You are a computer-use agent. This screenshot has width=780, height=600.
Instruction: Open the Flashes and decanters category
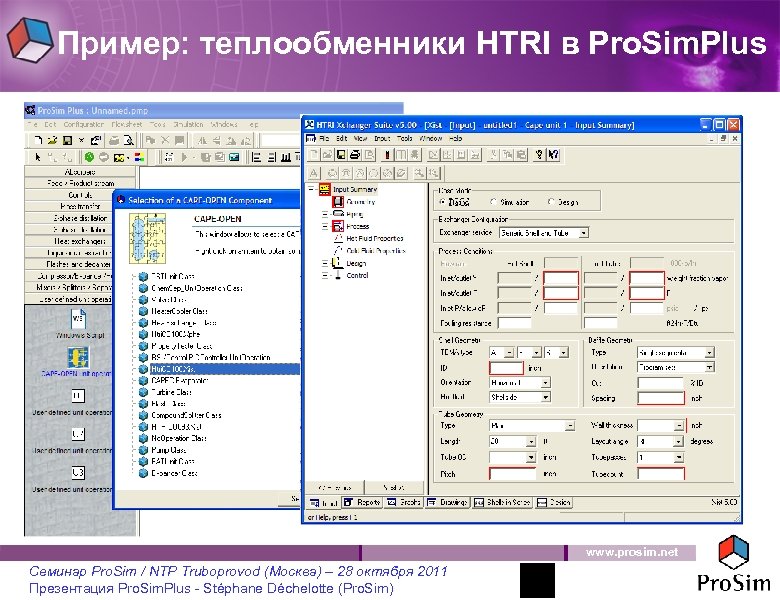pos(68,264)
